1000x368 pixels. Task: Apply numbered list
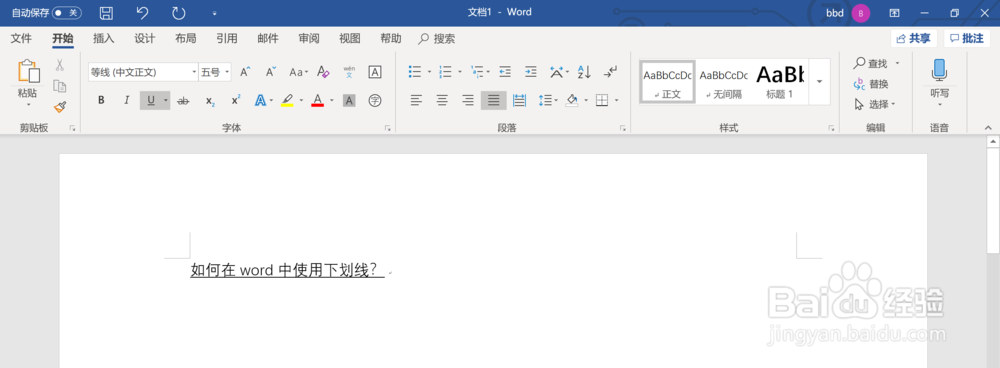[446, 71]
